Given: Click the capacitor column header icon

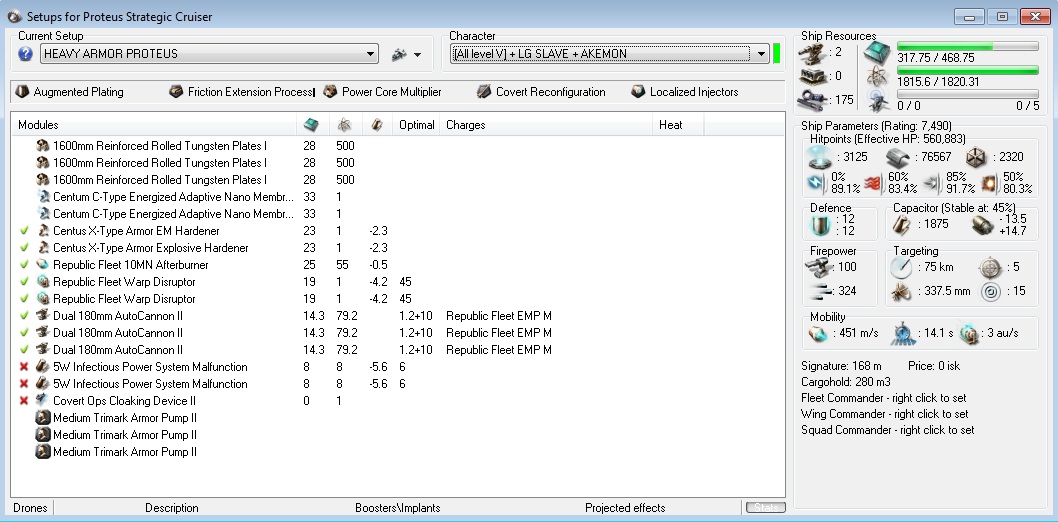Looking at the screenshot, I should pos(377,125).
